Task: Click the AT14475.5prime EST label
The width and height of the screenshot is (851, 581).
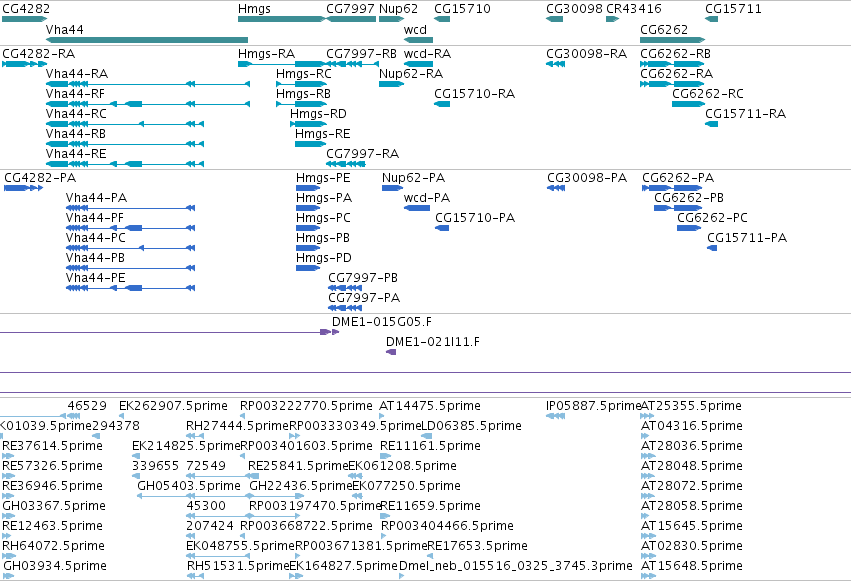Action: click(x=430, y=406)
